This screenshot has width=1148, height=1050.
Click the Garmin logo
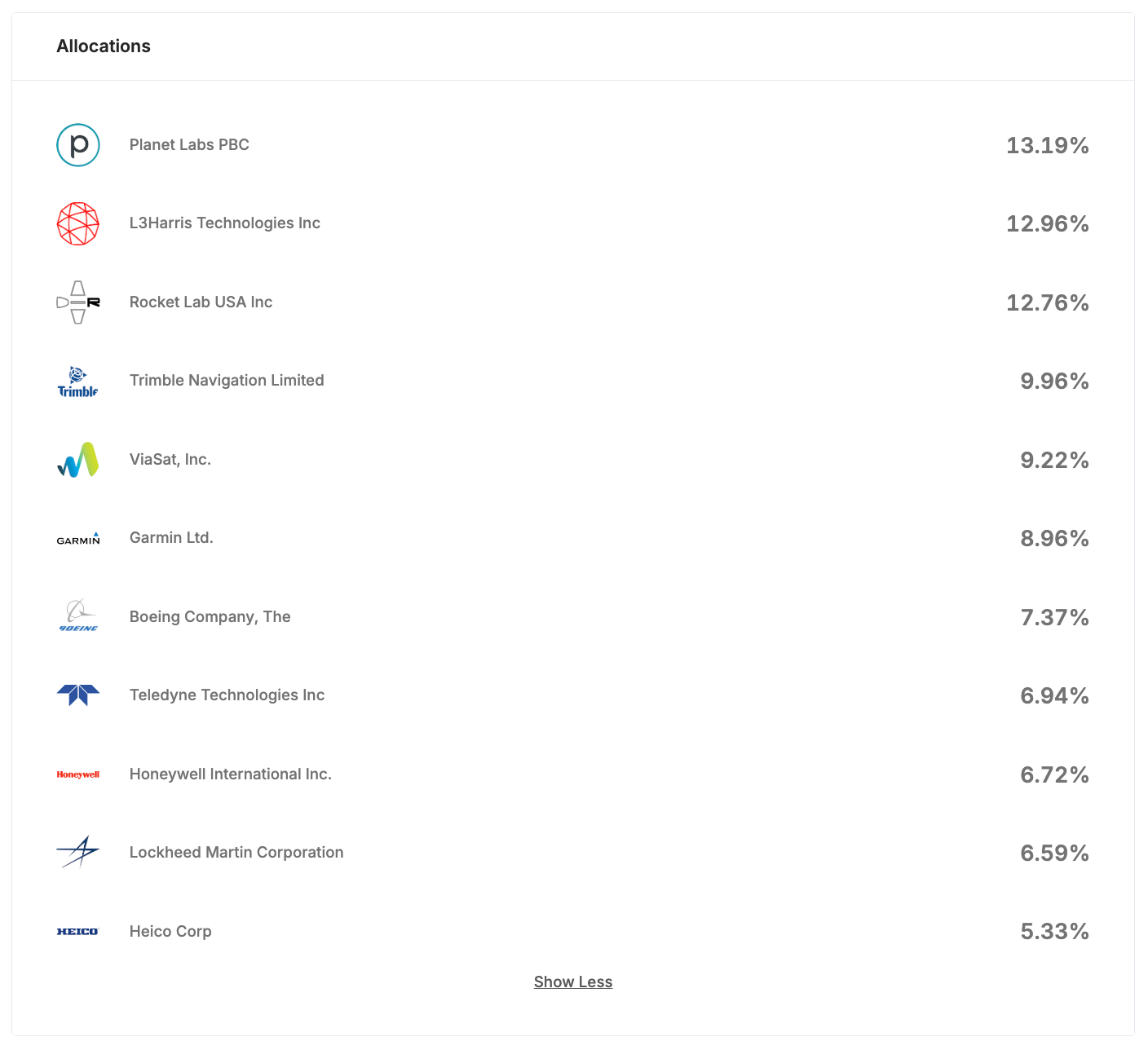point(78,539)
